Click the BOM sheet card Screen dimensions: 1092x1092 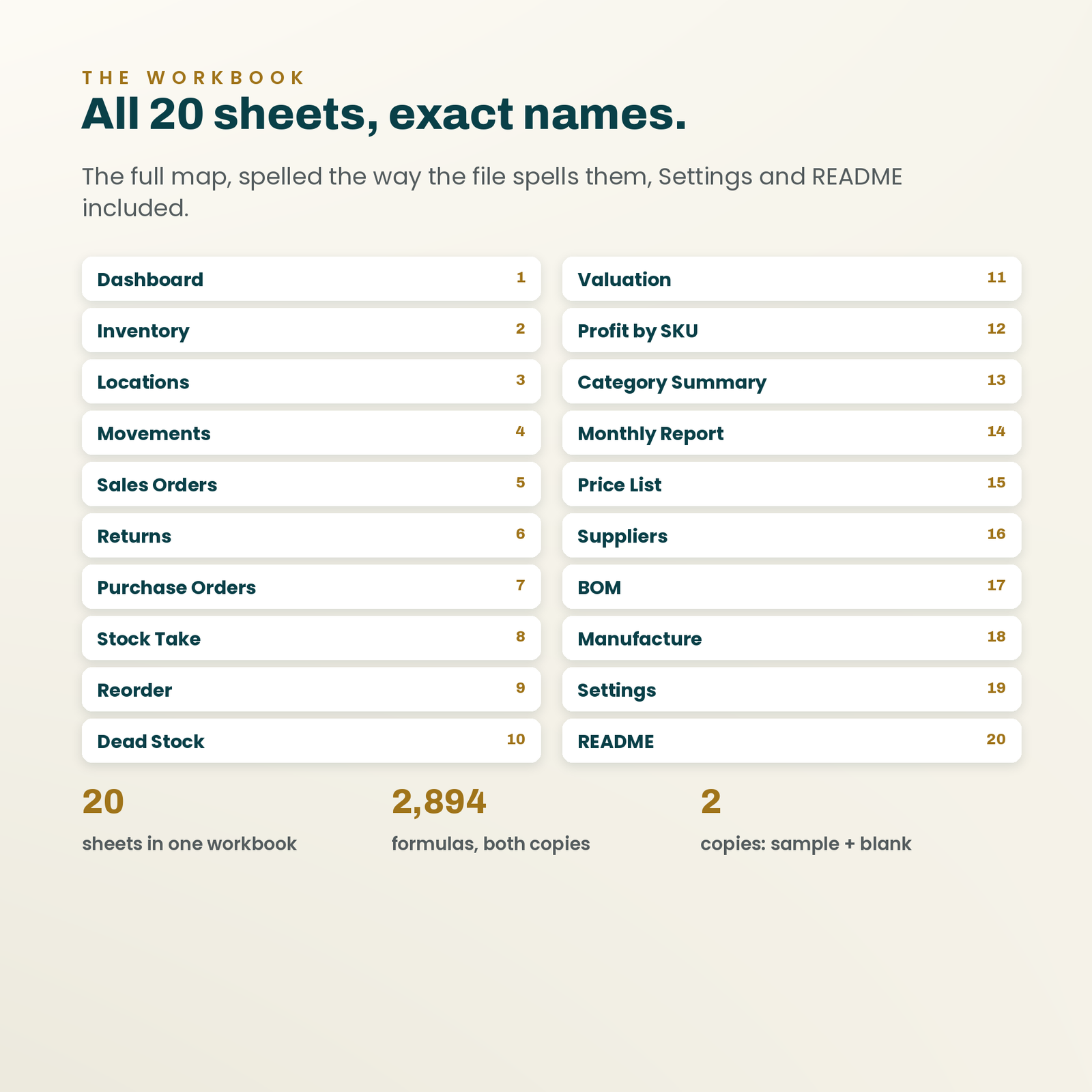pos(792,587)
